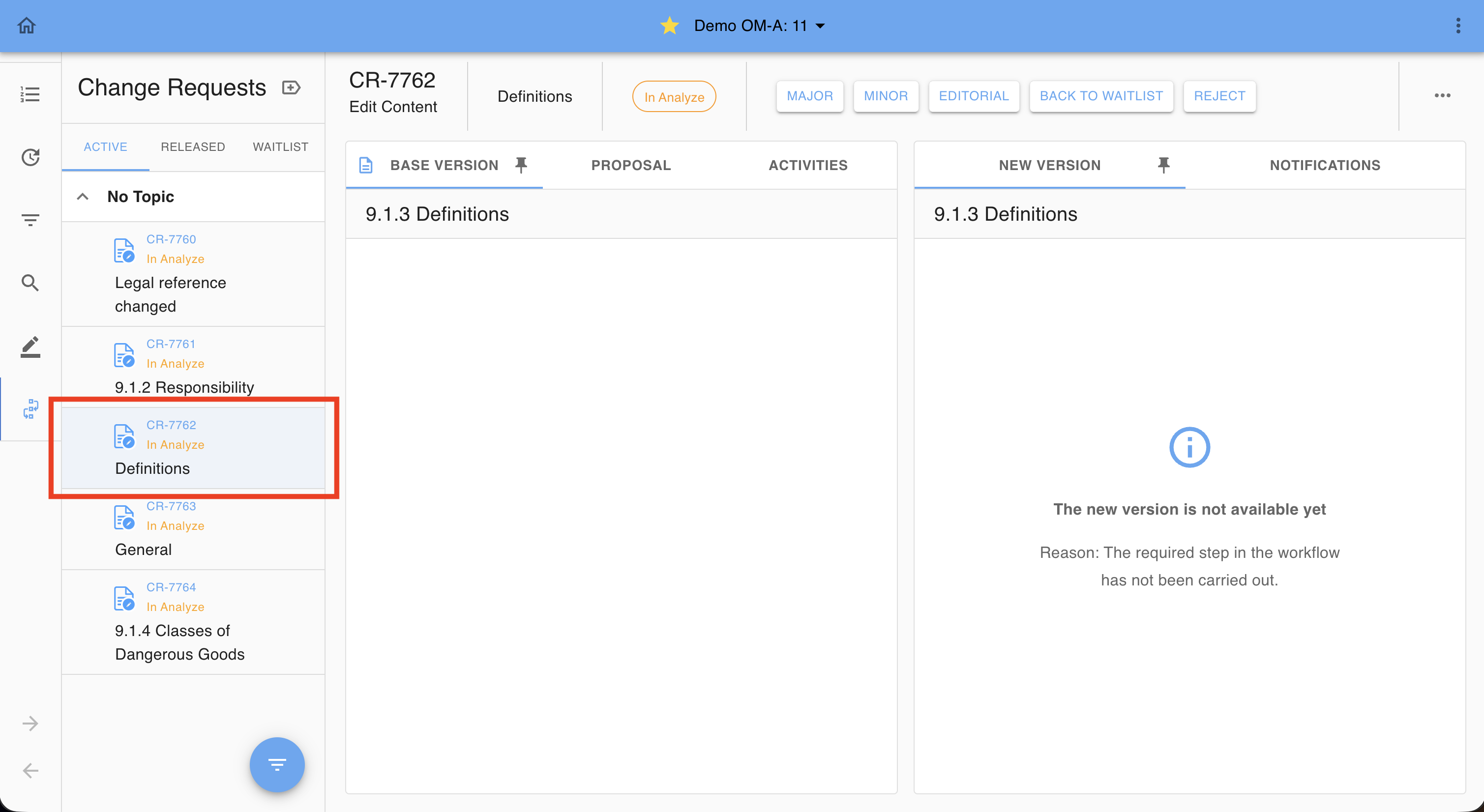
Task: Click the add change request icon
Action: (x=291, y=87)
